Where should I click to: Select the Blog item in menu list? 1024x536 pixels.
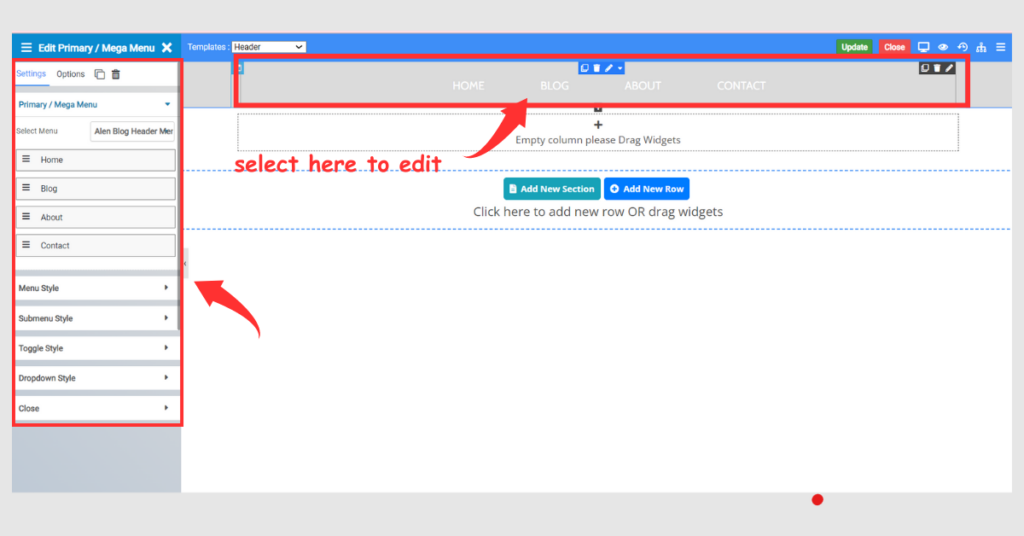click(96, 189)
